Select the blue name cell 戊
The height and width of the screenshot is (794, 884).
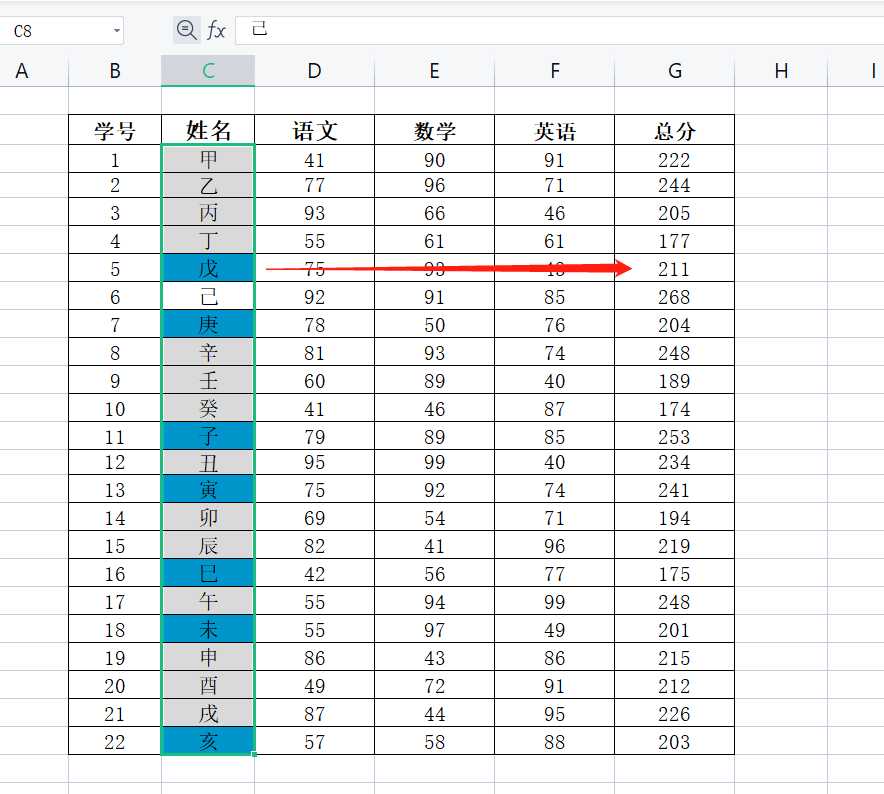[x=208, y=268]
